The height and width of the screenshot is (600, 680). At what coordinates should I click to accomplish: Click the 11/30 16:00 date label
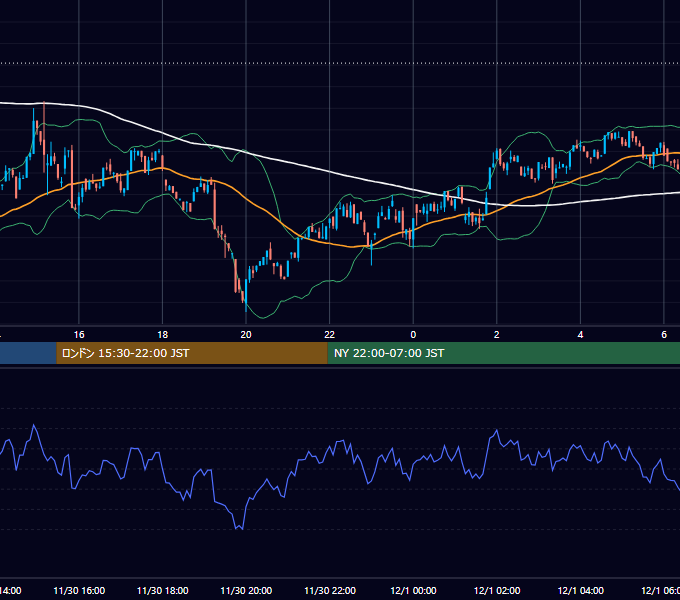tap(79, 591)
